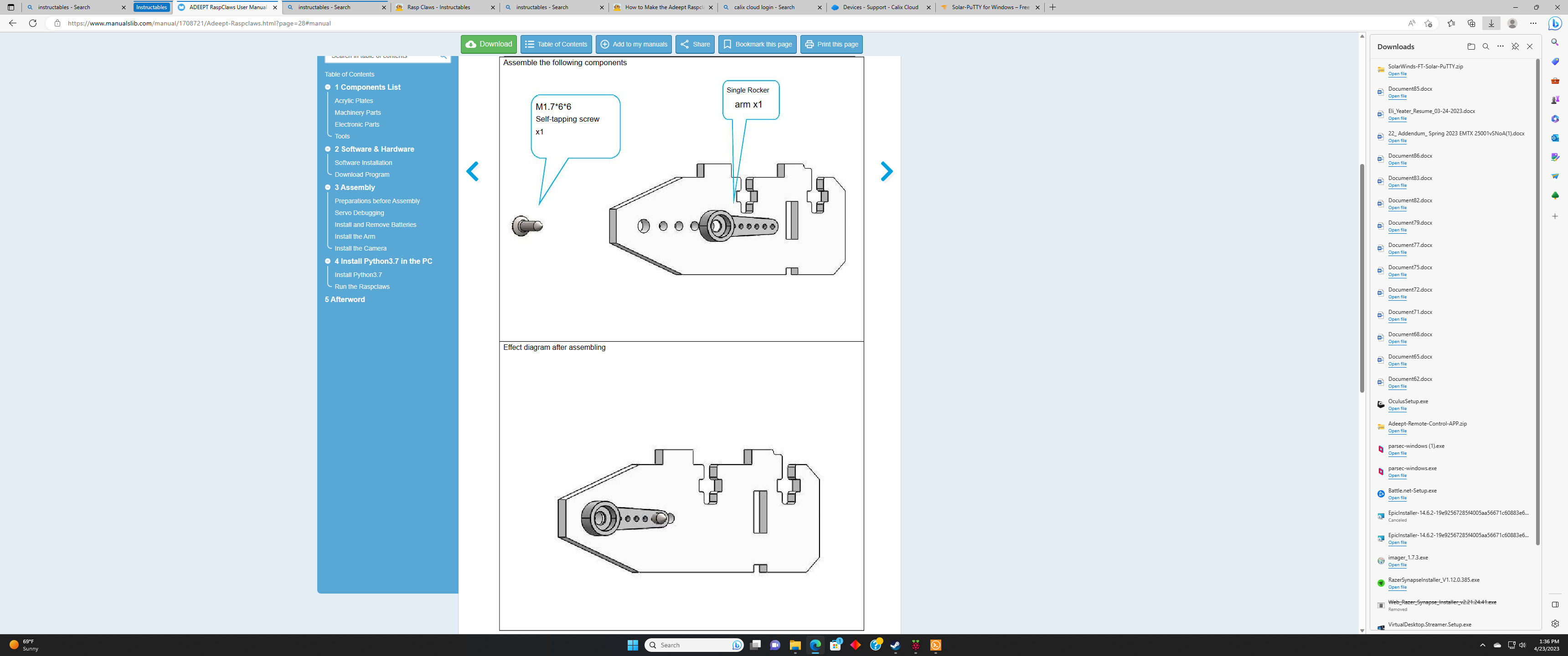Click the Share button in manual toolbar
Screen dimensions: 1568x656
[x=695, y=44]
